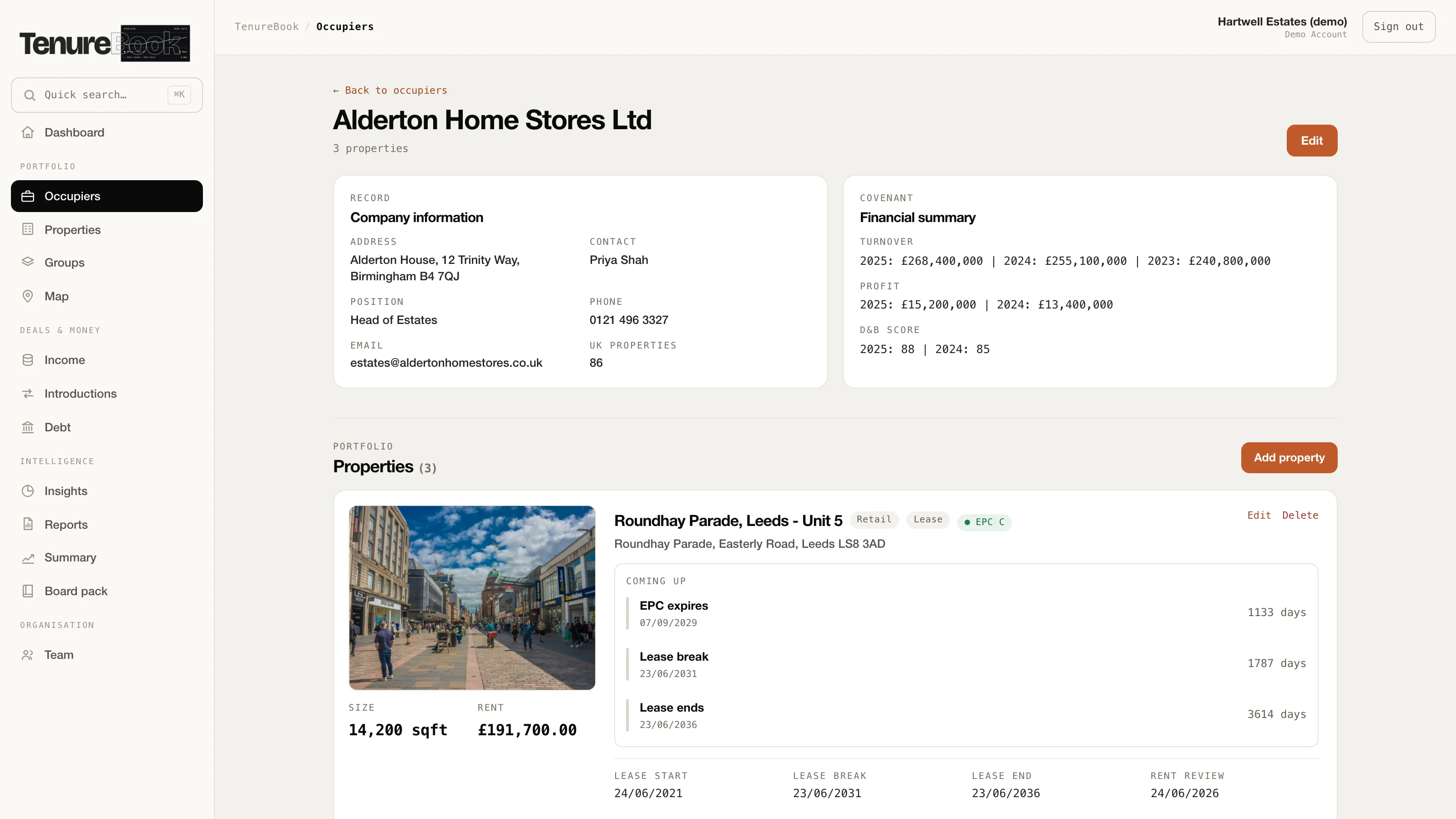Click the EPC C badge
This screenshot has width=1456, height=819.
coord(984,522)
